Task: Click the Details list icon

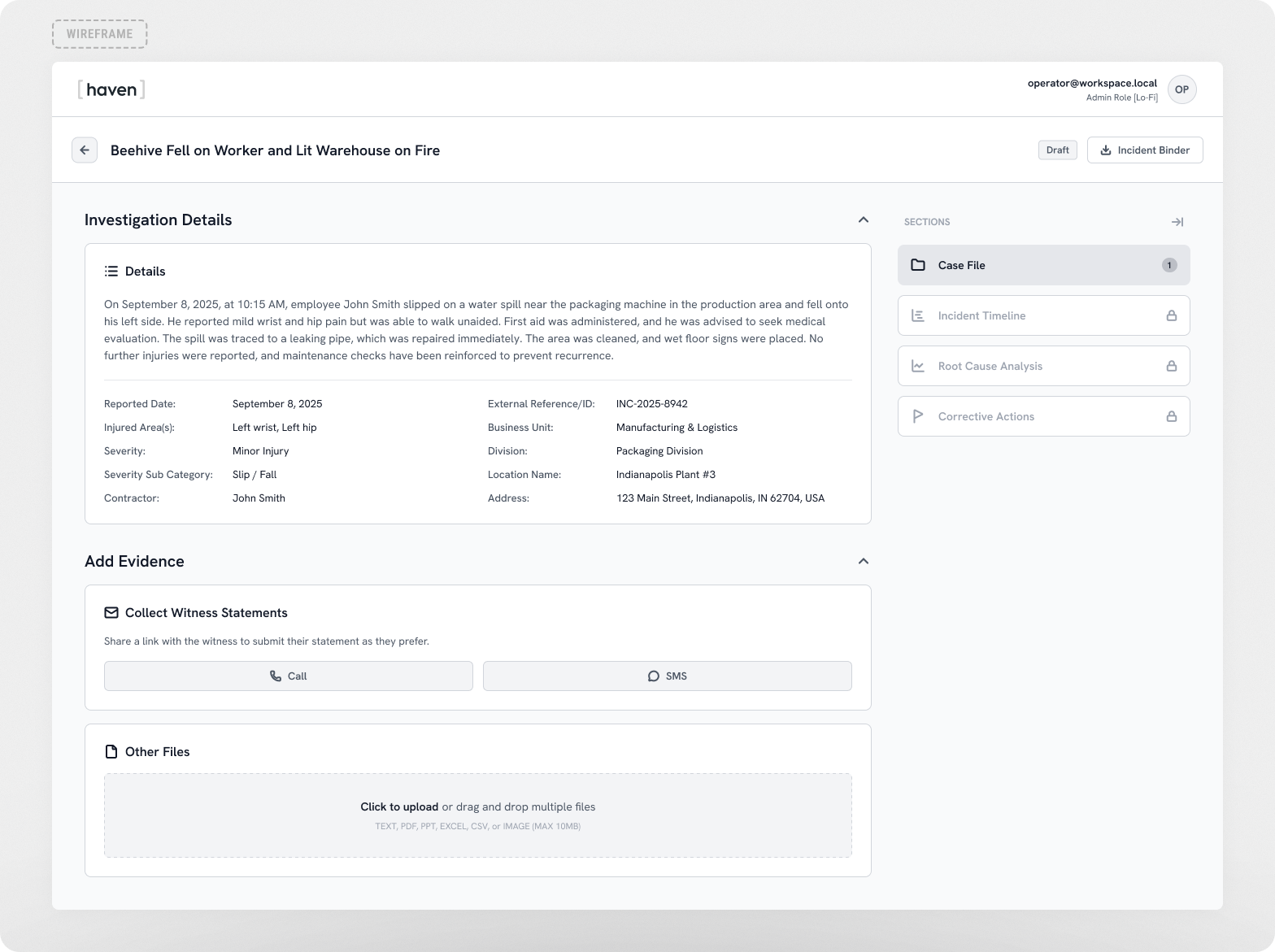Action: point(111,272)
